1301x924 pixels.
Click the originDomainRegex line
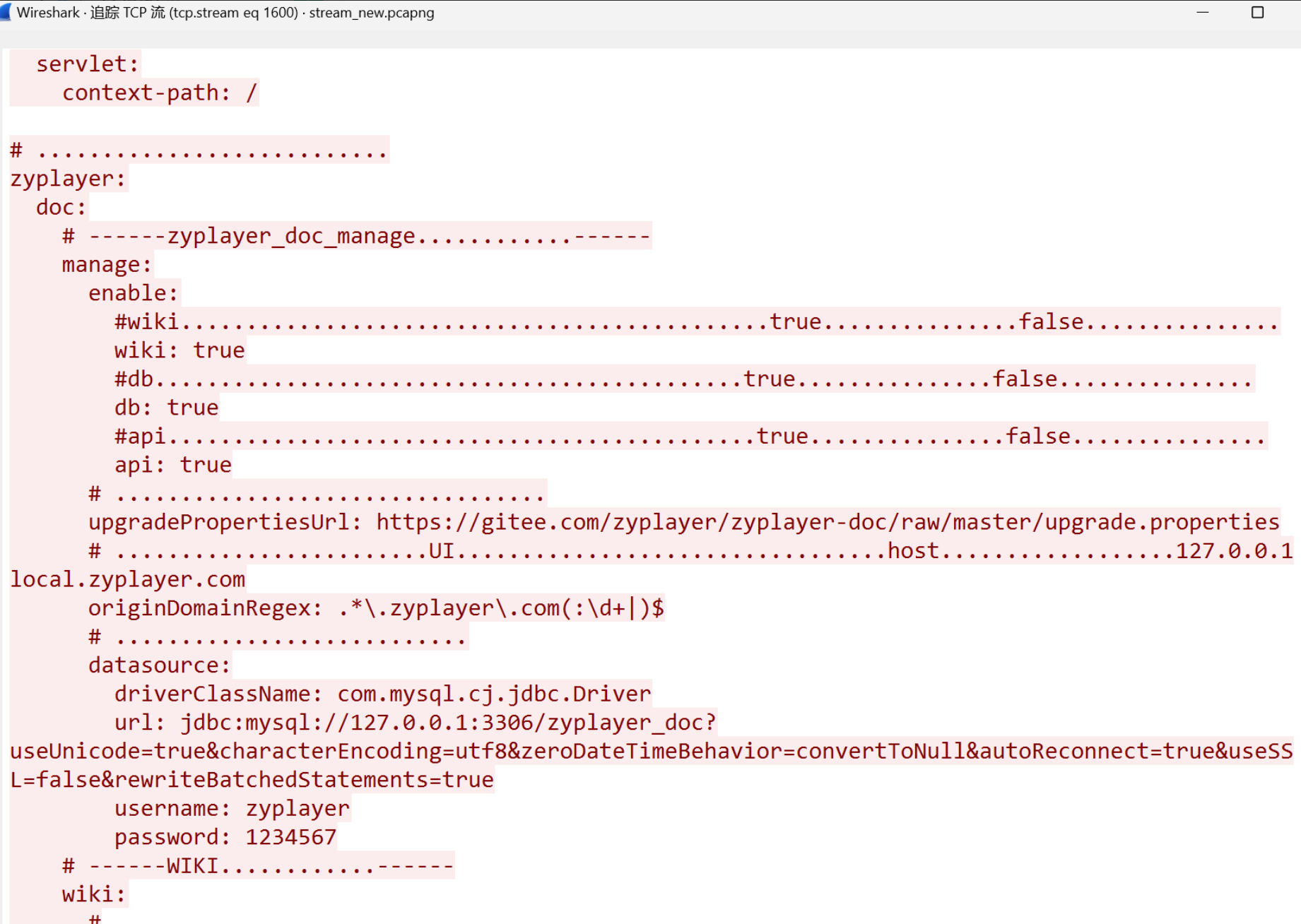click(376, 608)
